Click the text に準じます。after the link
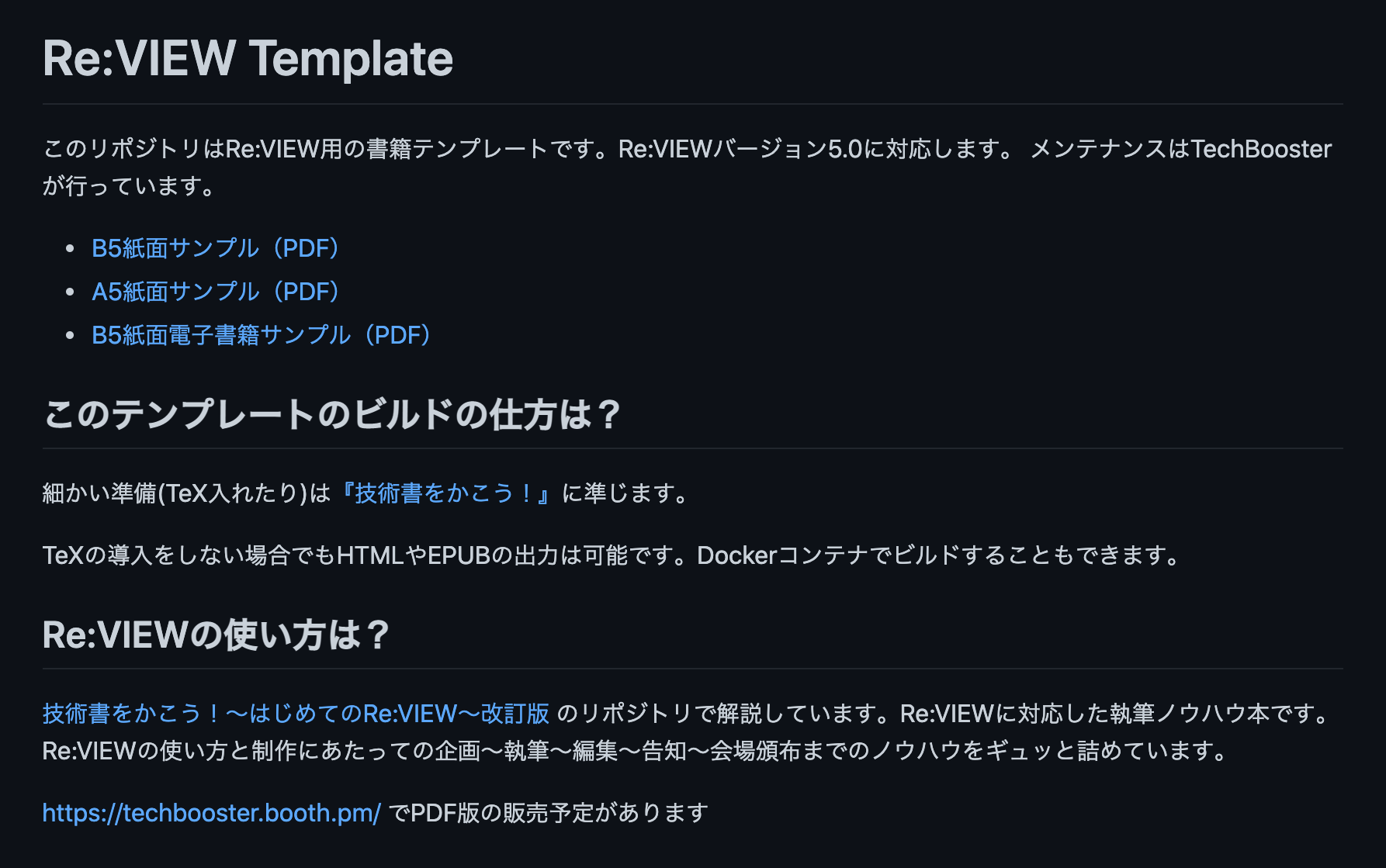Screen dimensions: 1386x868 [625, 493]
